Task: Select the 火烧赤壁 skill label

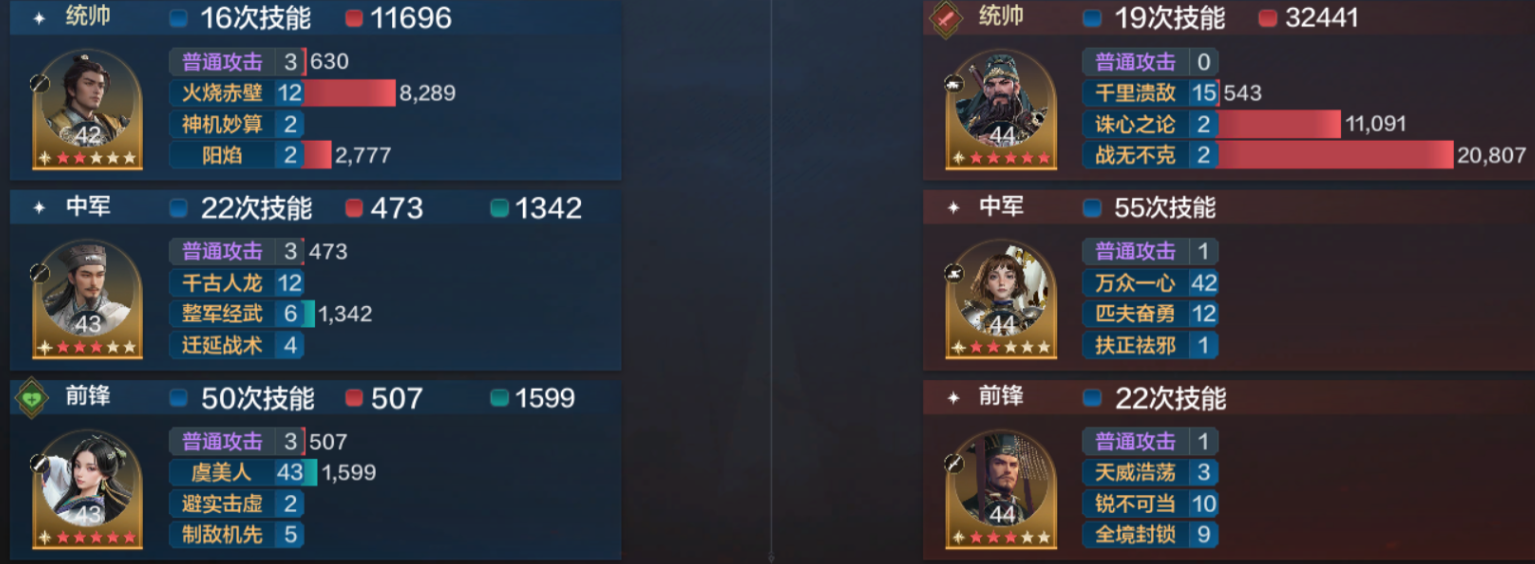Action: point(222,93)
